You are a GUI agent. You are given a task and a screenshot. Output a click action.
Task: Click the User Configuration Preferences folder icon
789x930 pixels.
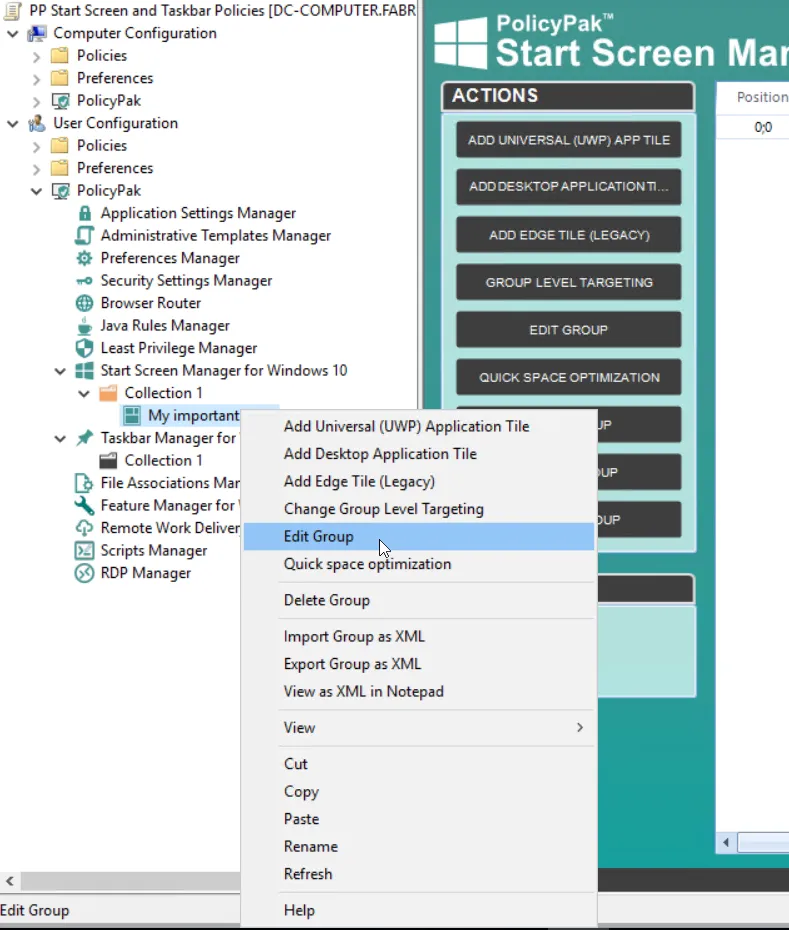tap(60, 168)
